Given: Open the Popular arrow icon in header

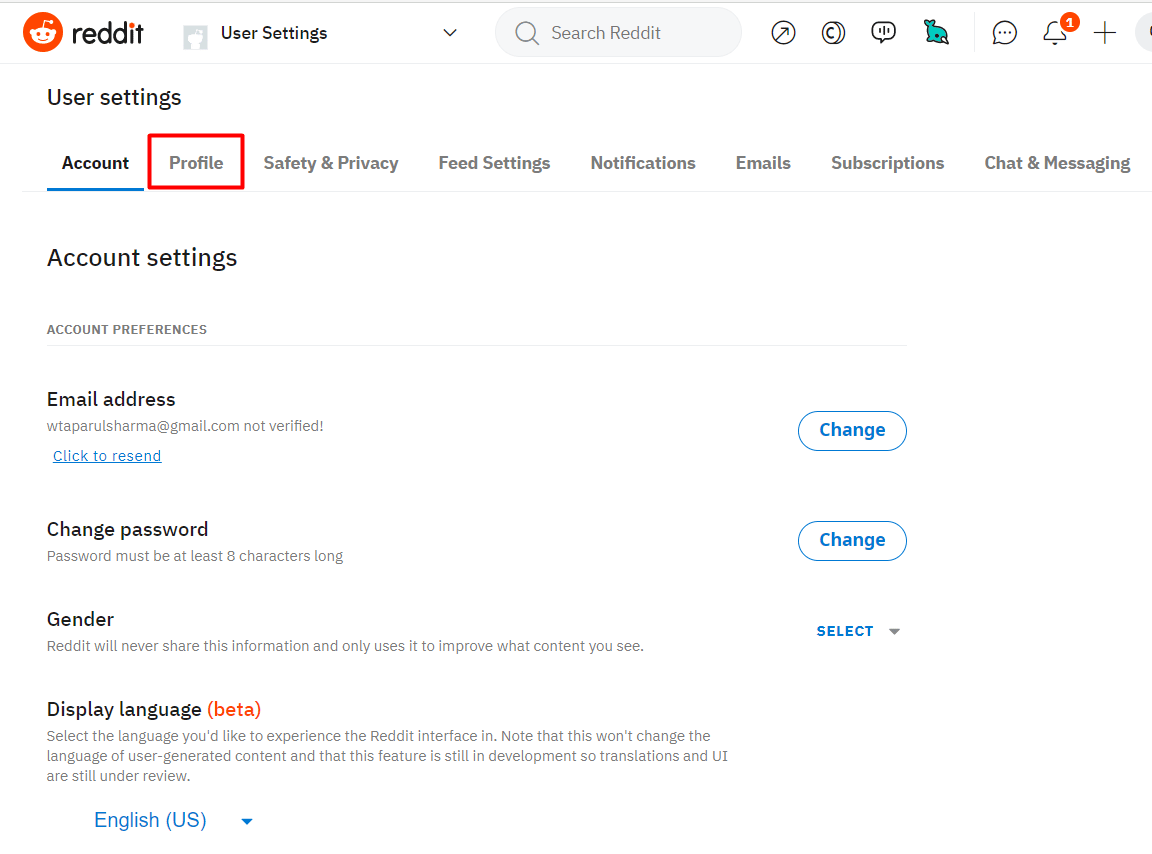Looking at the screenshot, I should 783,33.
